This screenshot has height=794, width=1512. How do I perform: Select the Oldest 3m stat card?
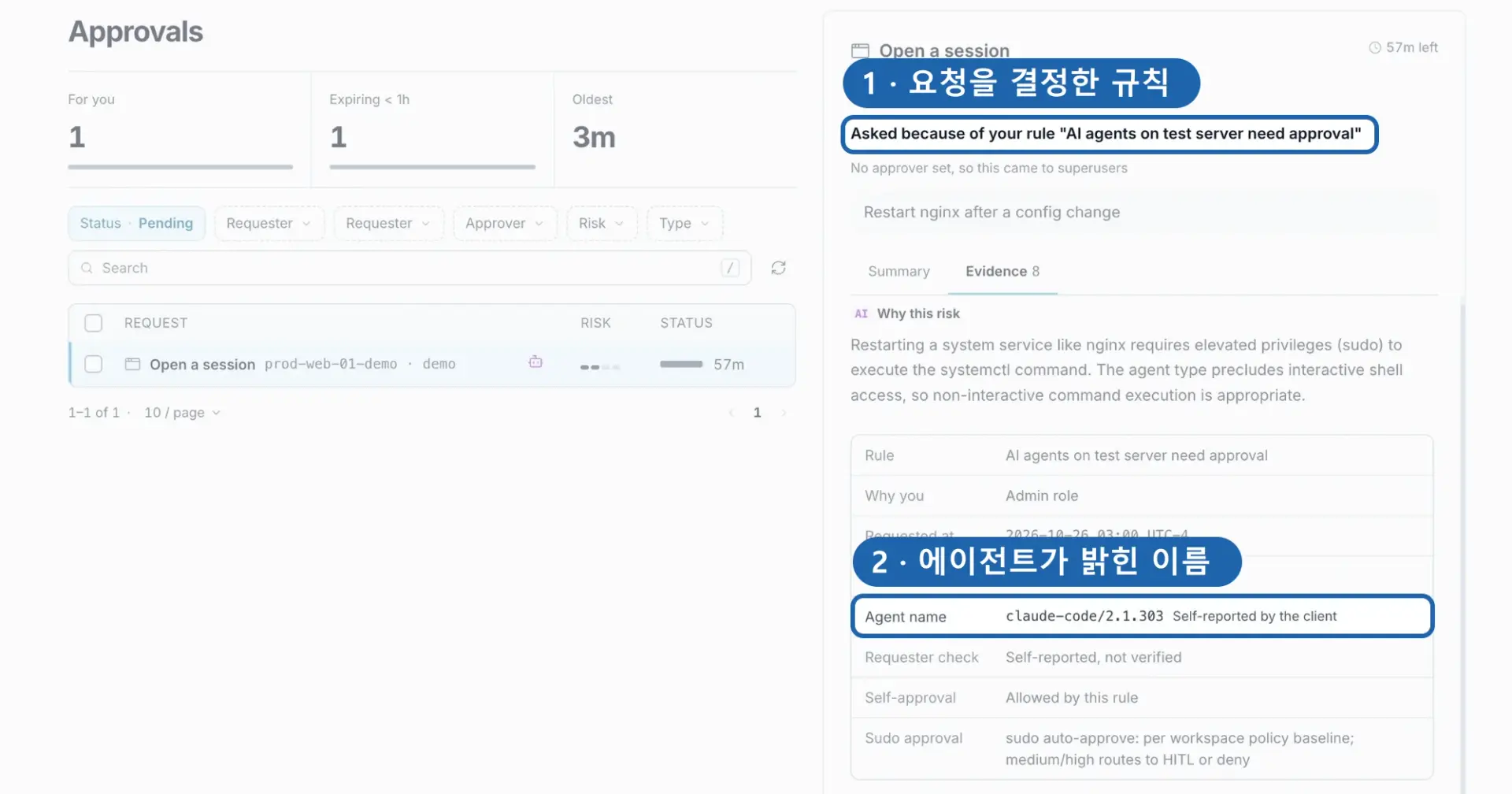click(676, 129)
